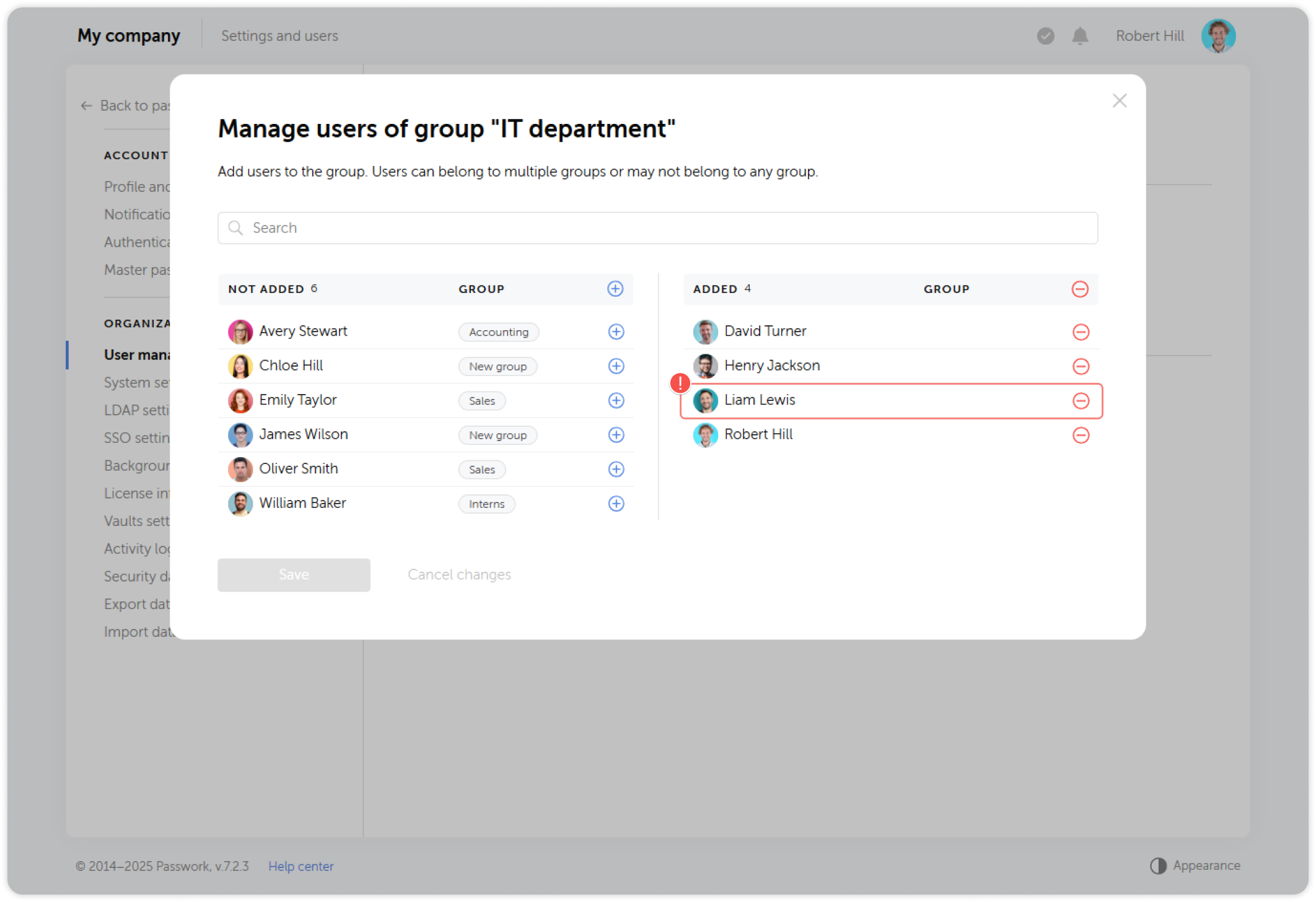This screenshot has height=902, width=1316.
Task: Remove Robert Hill using the minus icon
Action: click(x=1081, y=436)
